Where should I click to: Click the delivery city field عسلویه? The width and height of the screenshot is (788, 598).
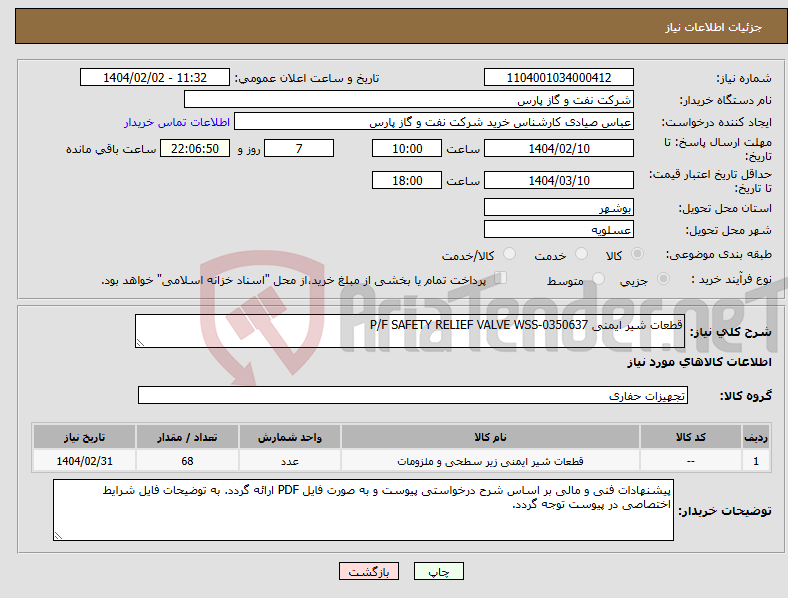coord(558,229)
